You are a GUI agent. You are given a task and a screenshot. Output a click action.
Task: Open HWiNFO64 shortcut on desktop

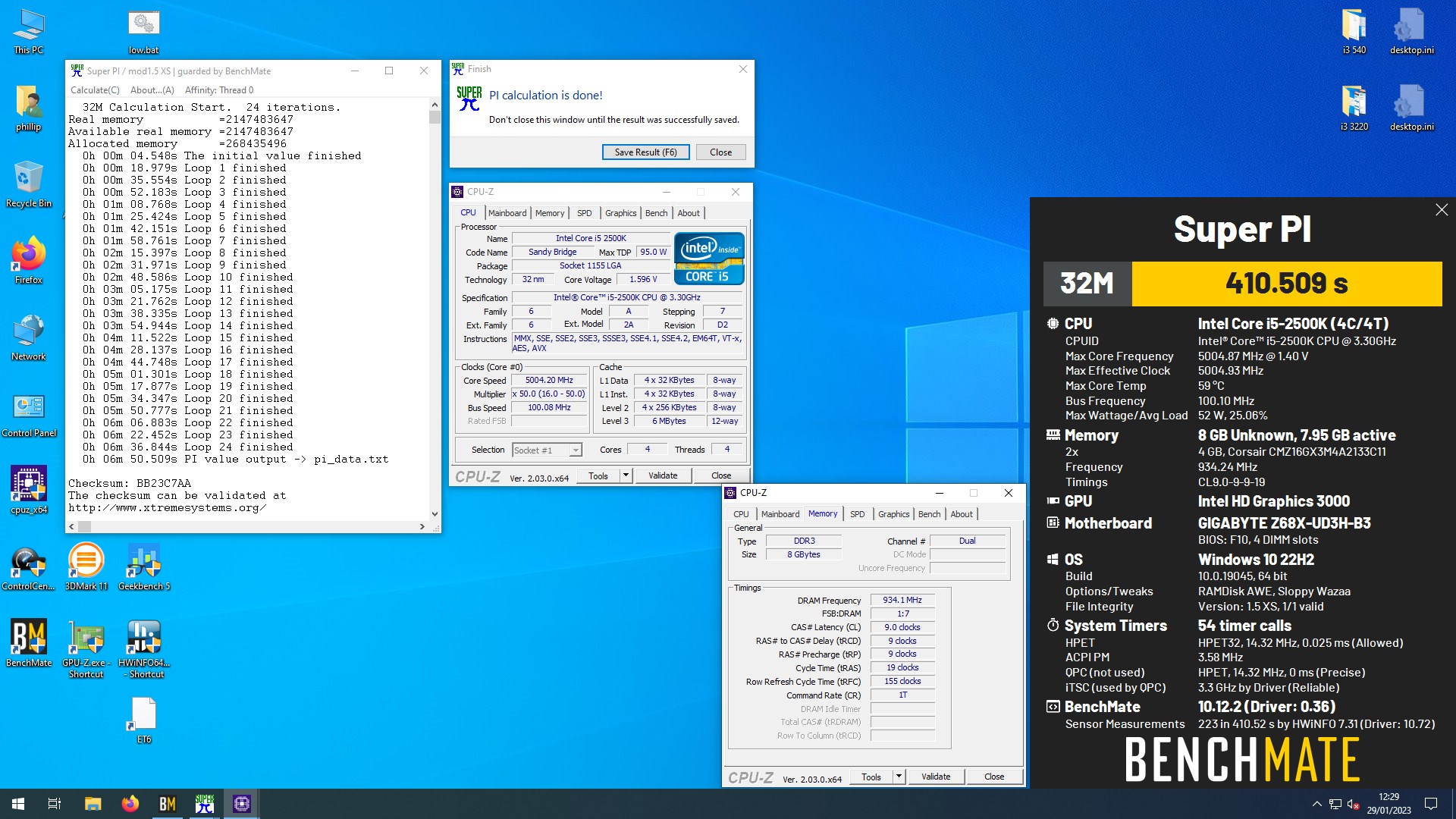click(x=144, y=649)
